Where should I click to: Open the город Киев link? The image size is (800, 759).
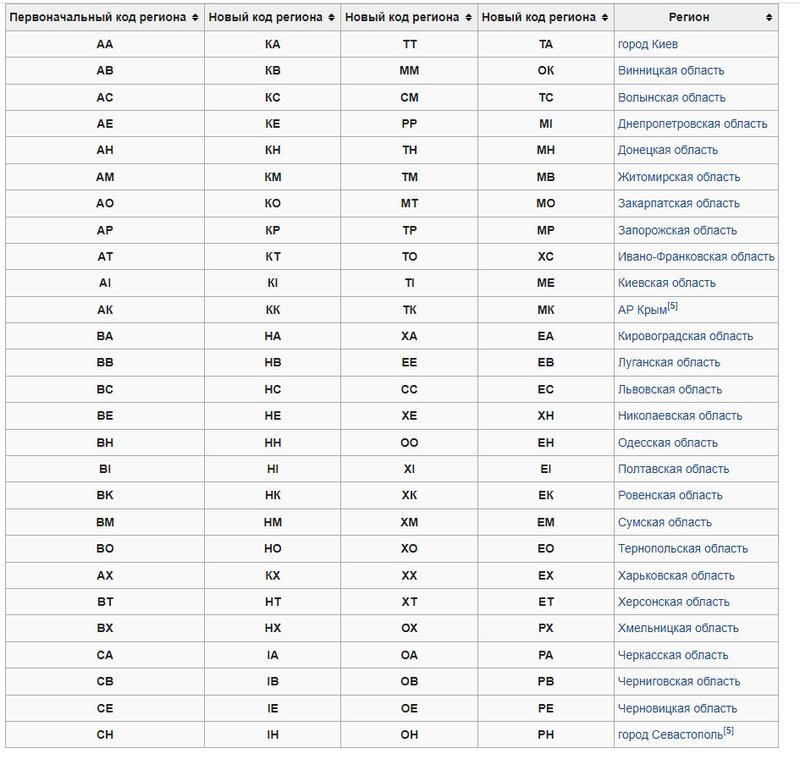coord(648,44)
